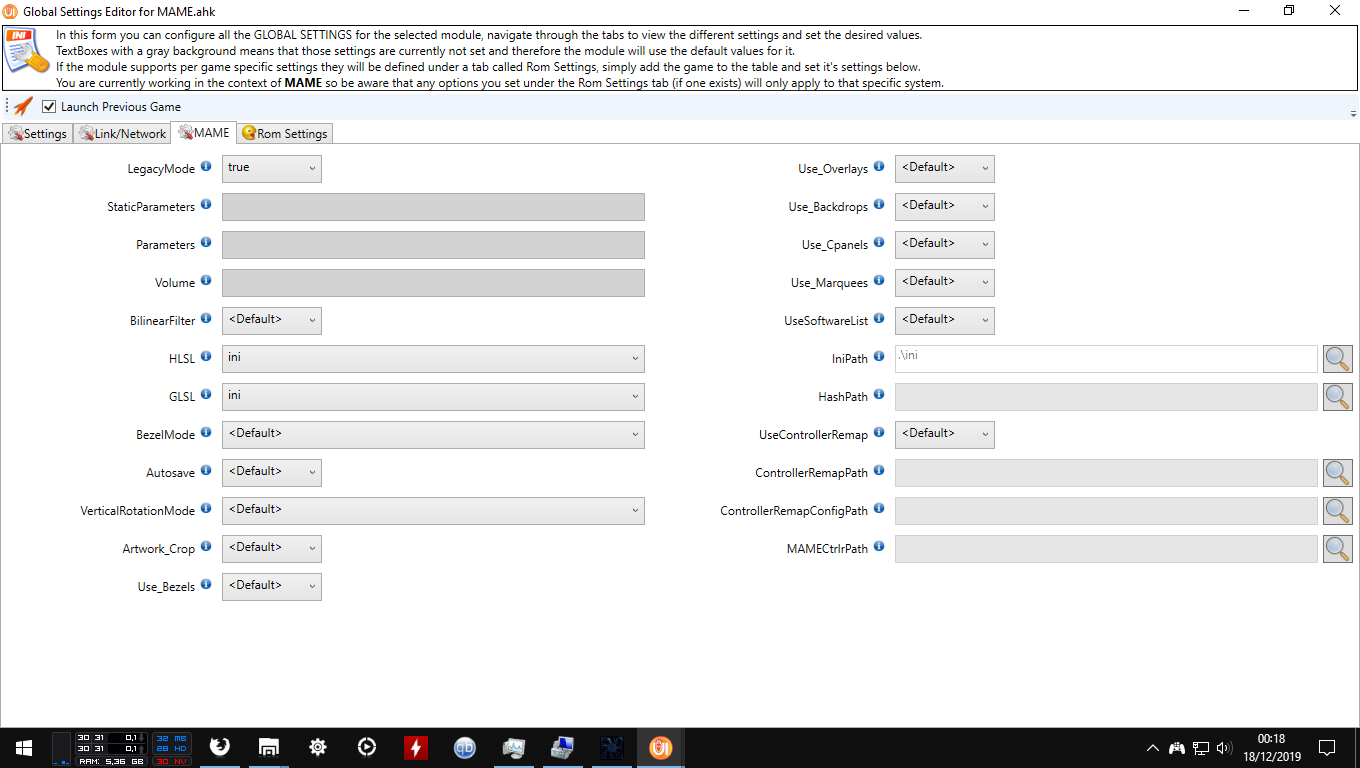The height and width of the screenshot is (768, 1360).
Task: Browse for HashPath with magnifier button
Action: [x=1338, y=397]
